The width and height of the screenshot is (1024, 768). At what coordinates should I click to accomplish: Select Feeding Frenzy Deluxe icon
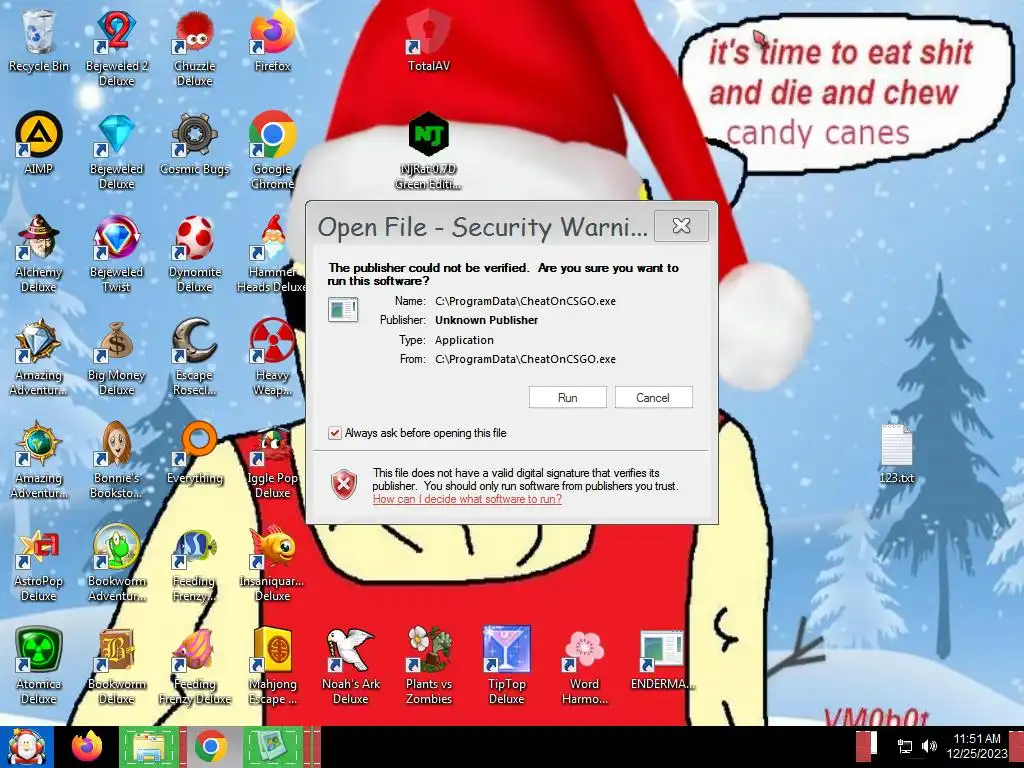[195, 666]
